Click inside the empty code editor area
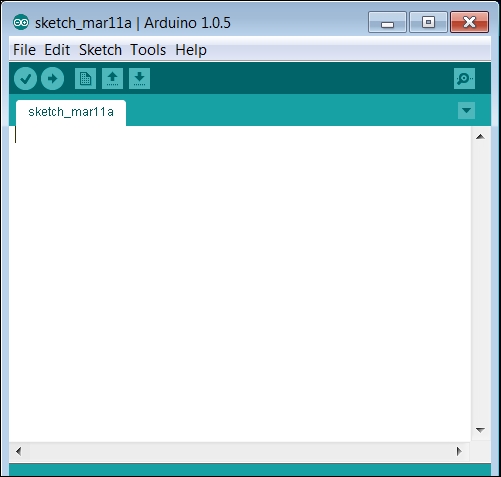Screen dimensions: 501x477 240,284
